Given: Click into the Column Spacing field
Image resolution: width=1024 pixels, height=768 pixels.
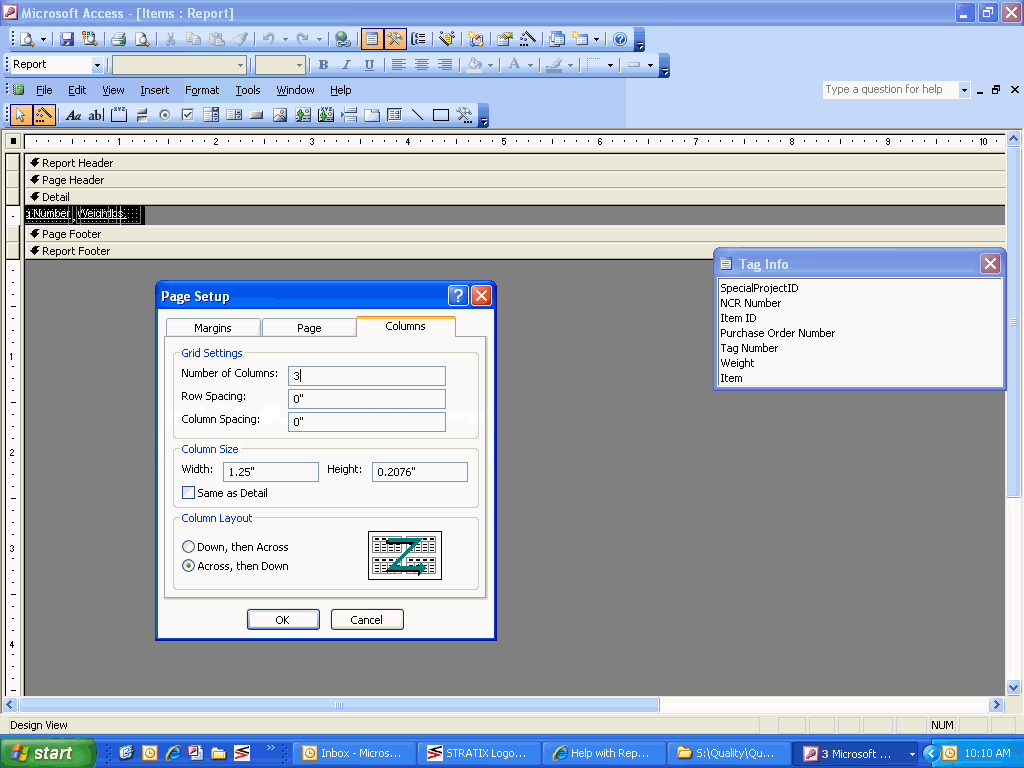Looking at the screenshot, I should click(366, 422).
